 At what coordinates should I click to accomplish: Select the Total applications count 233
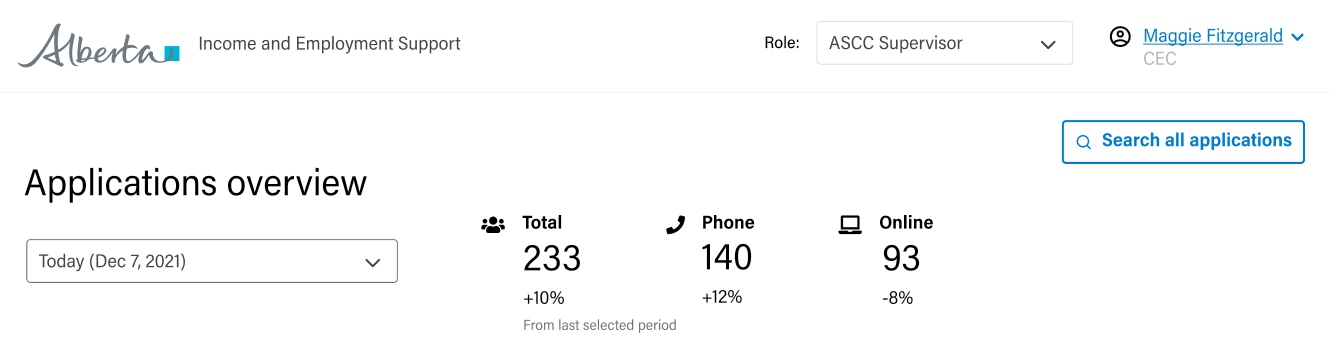pos(552,259)
